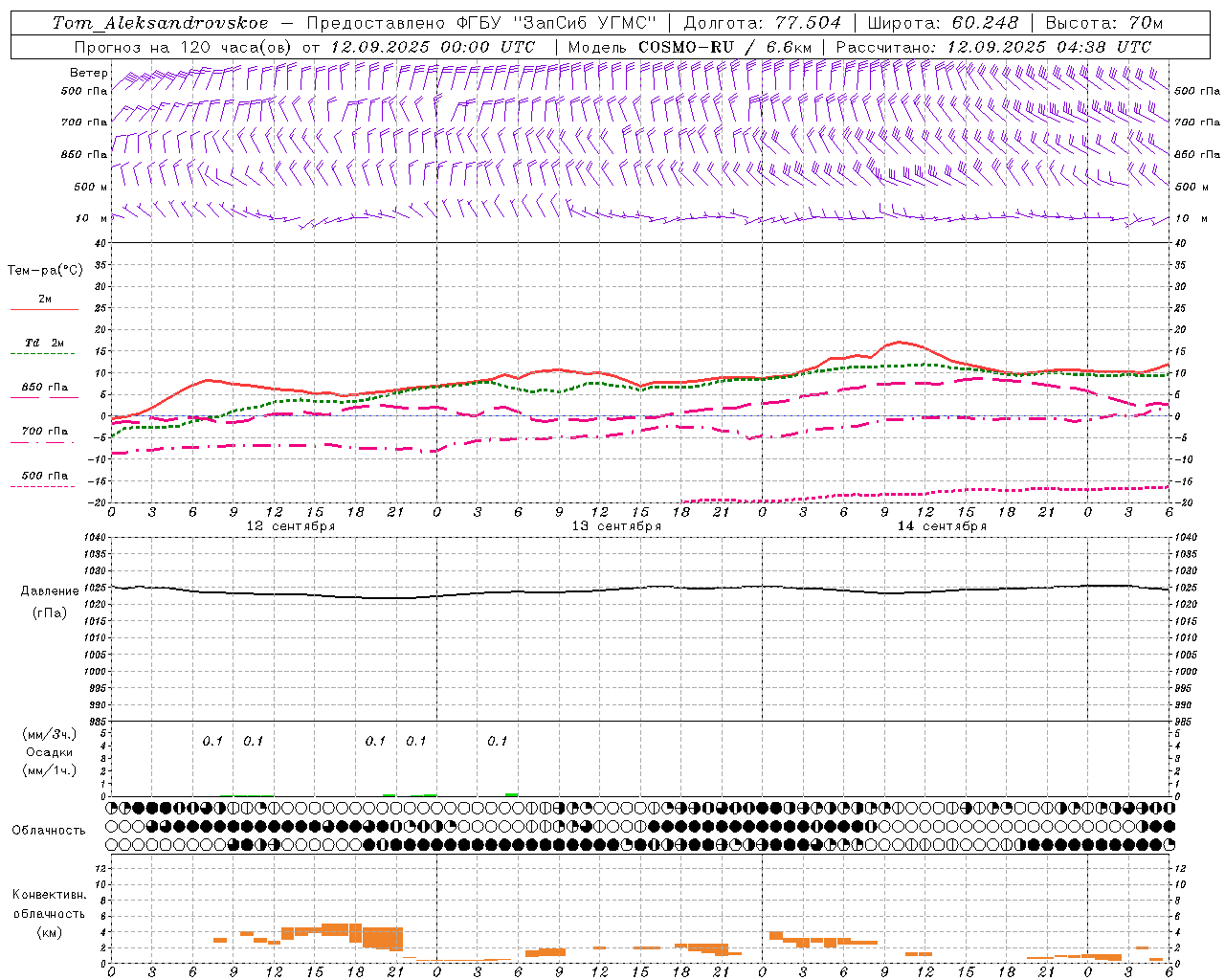Click the (мм/3ч.) precipitation unit label
Screen dimensions: 1225x980
pos(50,734)
